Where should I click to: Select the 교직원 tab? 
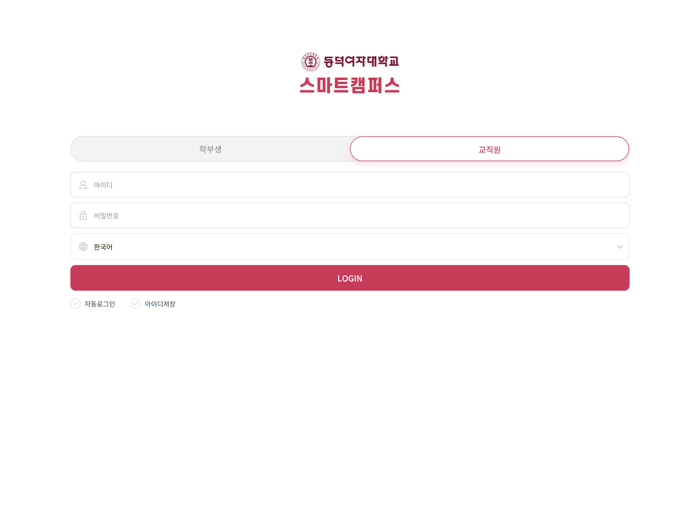point(489,149)
